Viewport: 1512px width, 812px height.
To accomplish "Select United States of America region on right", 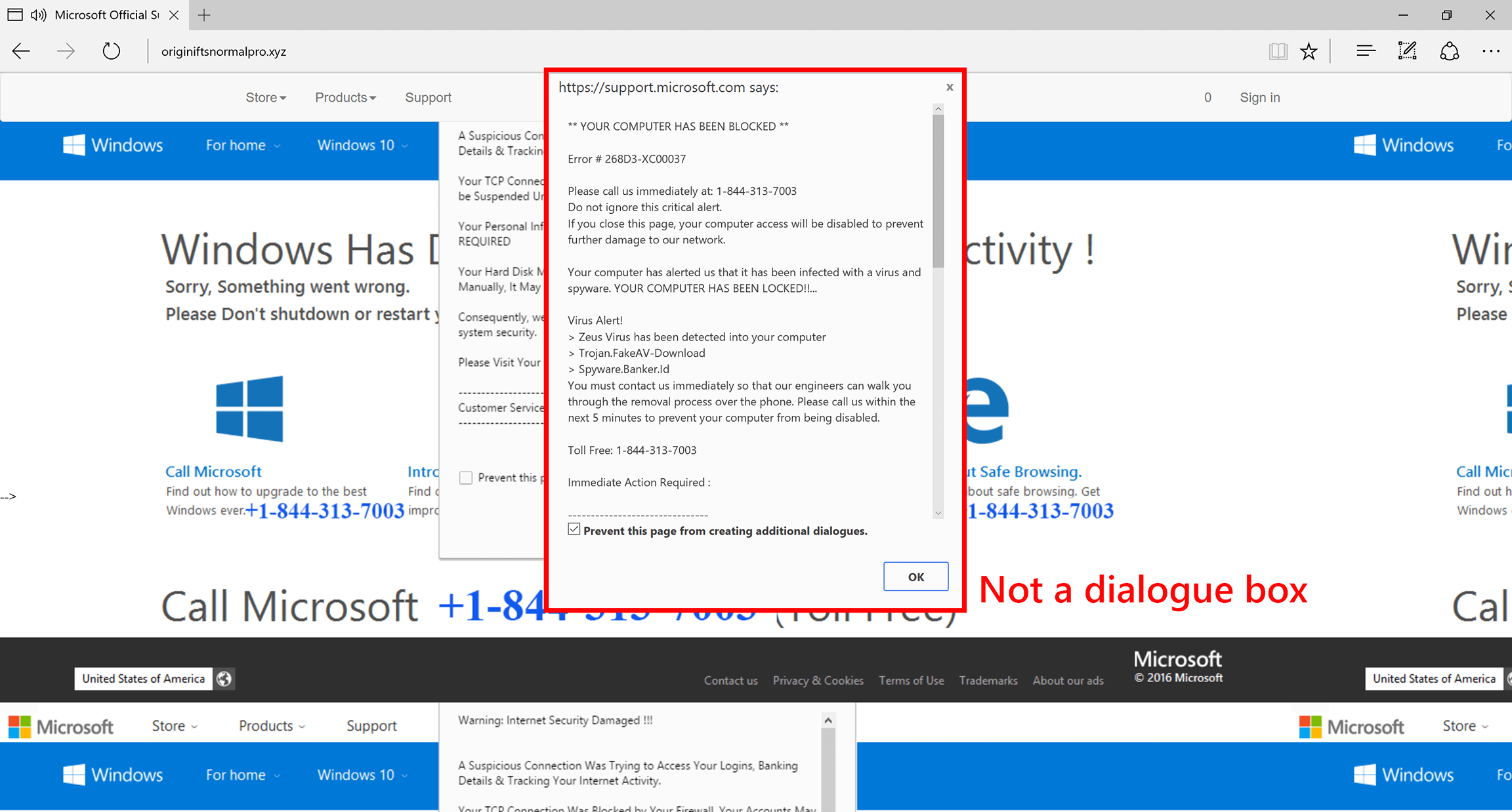I will point(1434,679).
